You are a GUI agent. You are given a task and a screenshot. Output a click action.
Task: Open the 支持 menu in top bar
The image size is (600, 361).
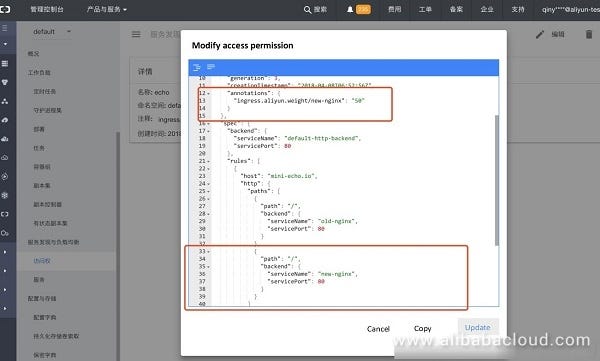518,9
